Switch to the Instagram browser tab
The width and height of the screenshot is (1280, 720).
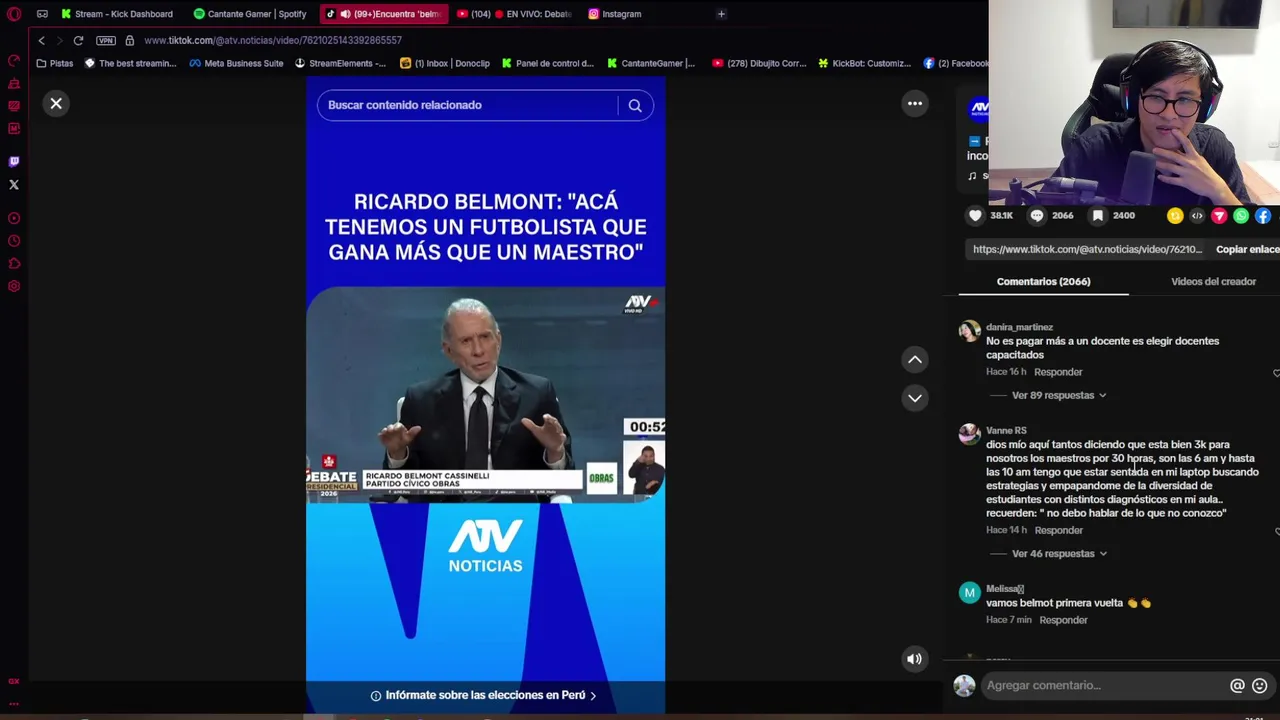coord(615,14)
